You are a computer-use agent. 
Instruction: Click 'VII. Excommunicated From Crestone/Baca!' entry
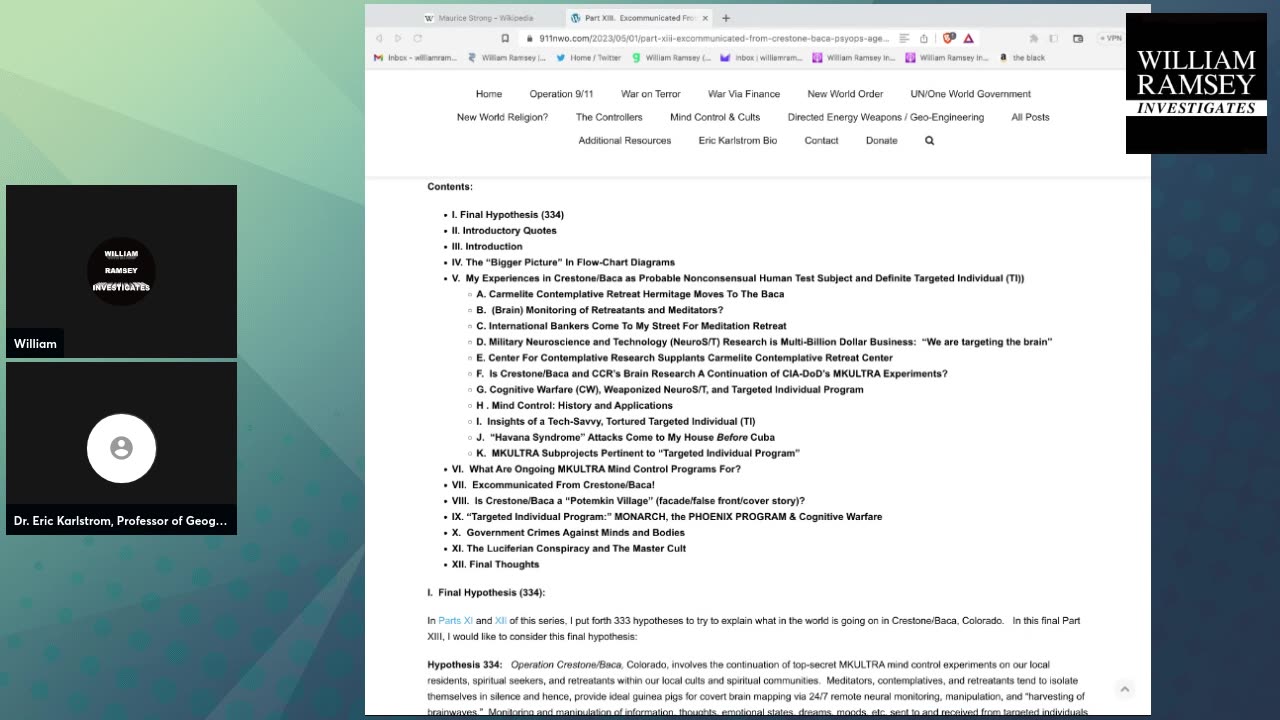point(553,485)
